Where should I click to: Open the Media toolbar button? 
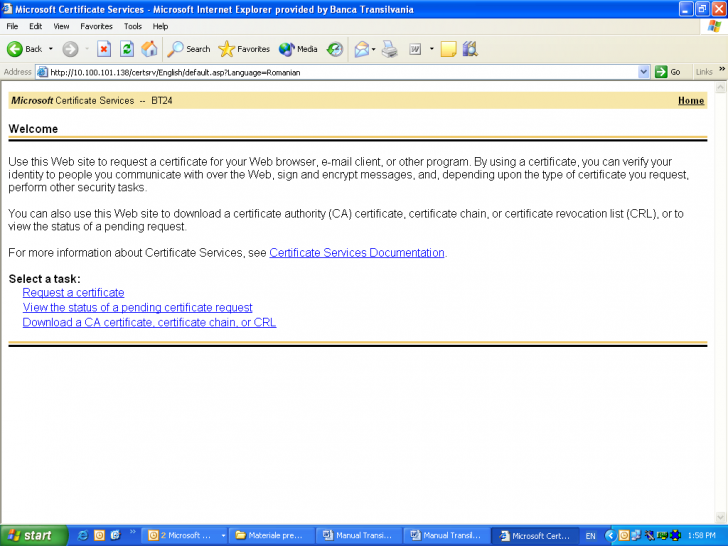[298, 49]
